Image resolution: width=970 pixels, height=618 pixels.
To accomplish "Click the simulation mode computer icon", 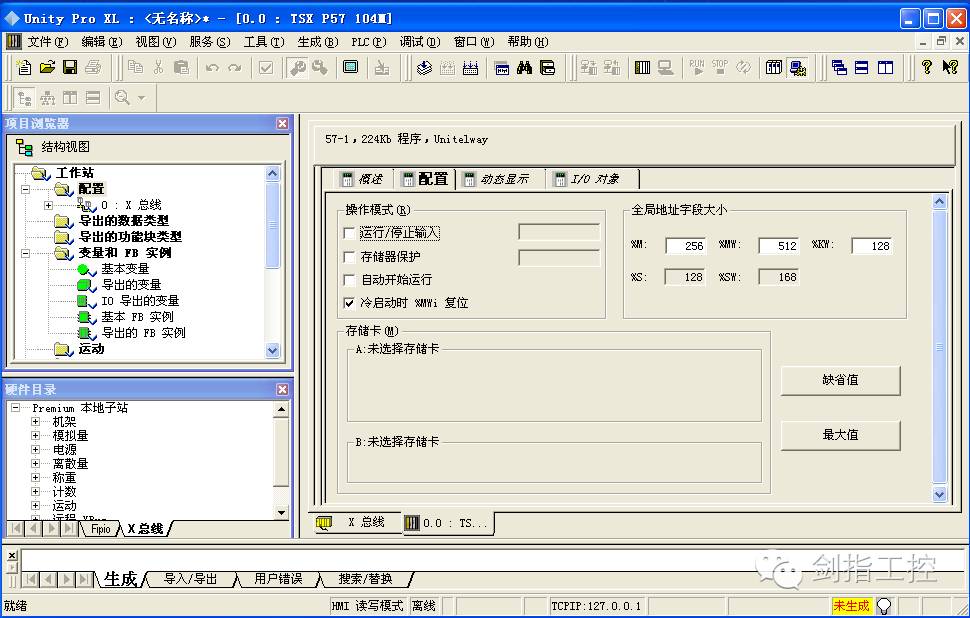I will tap(798, 67).
